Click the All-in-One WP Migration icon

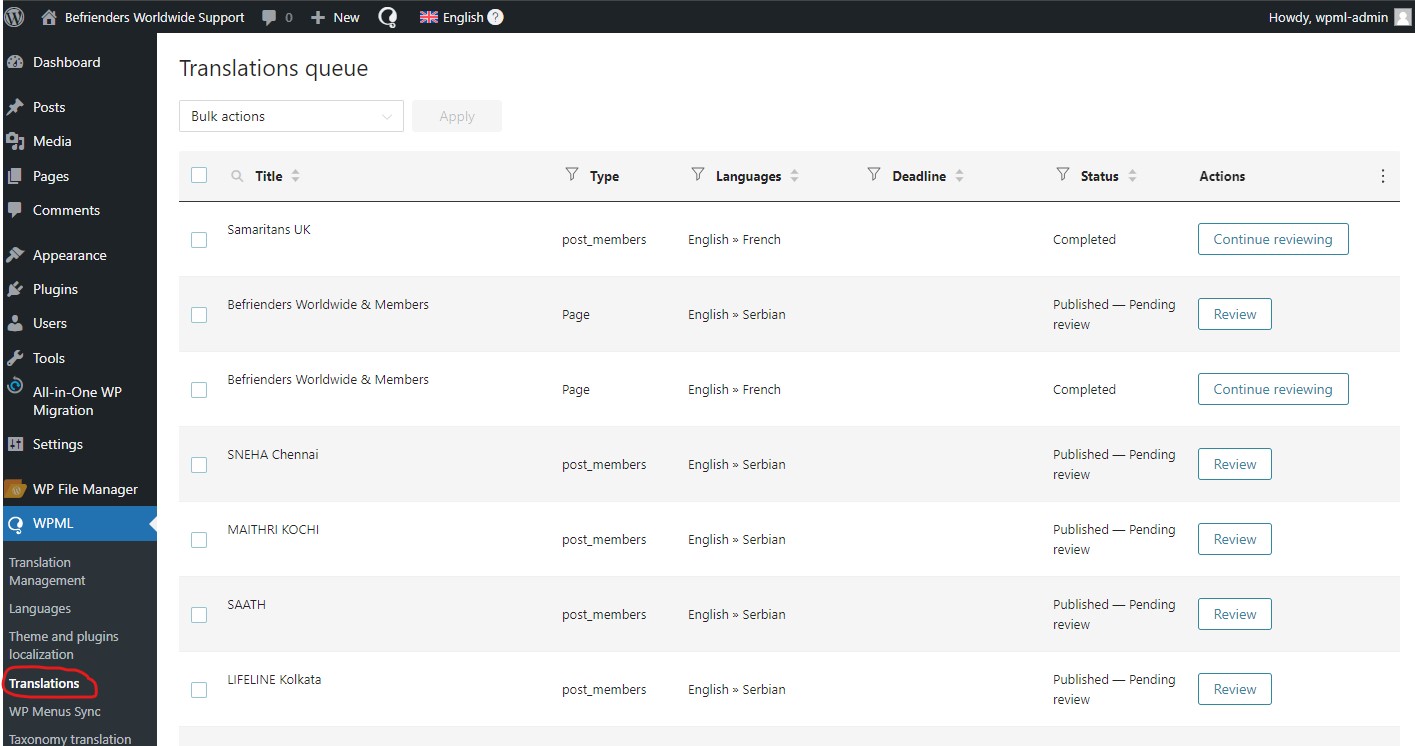pyautogui.click(x=15, y=386)
